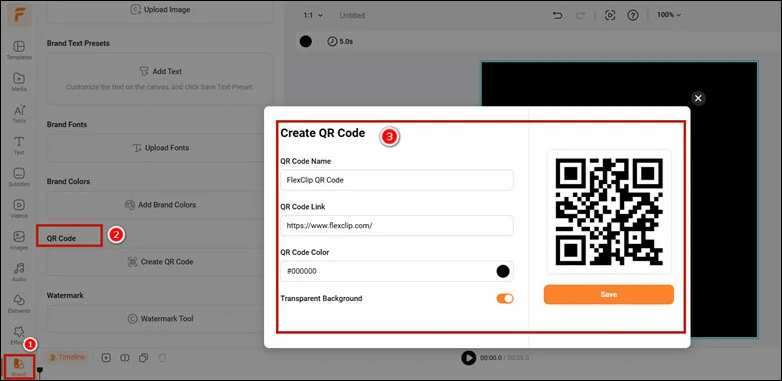Click the Redo arrow icon
The width and height of the screenshot is (782, 381).
click(580, 15)
